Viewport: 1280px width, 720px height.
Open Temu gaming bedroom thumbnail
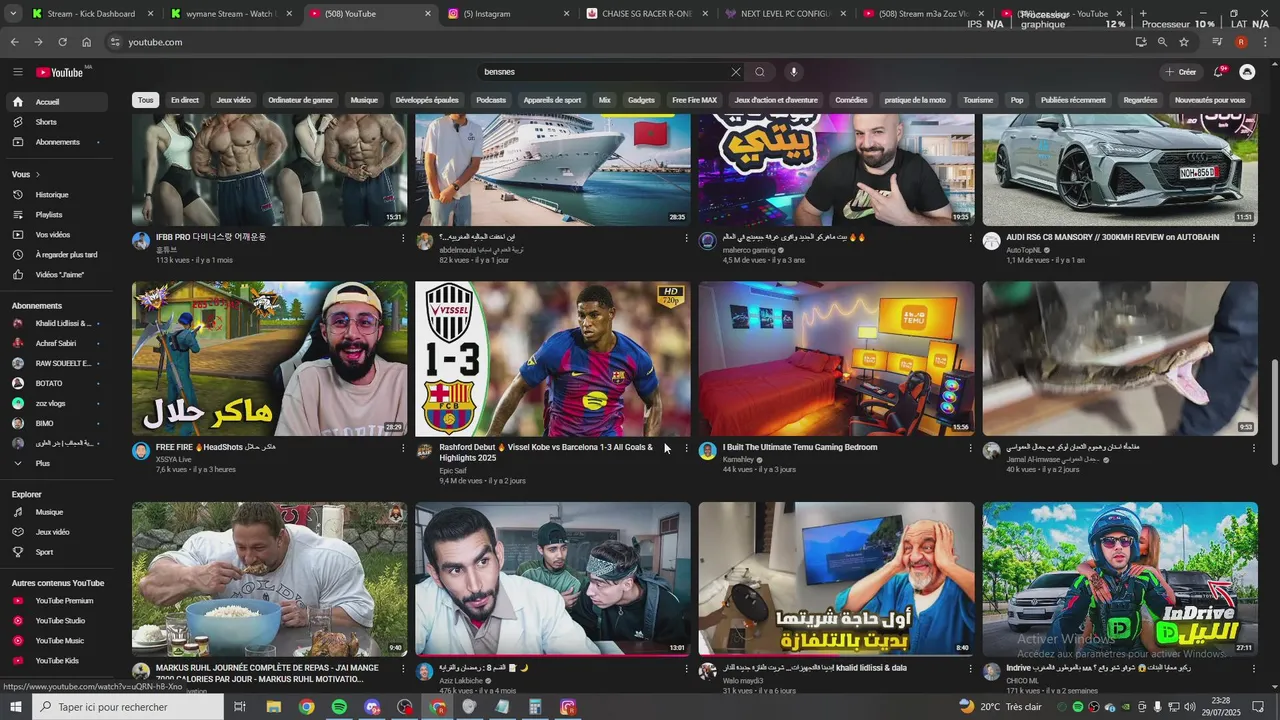coord(836,358)
